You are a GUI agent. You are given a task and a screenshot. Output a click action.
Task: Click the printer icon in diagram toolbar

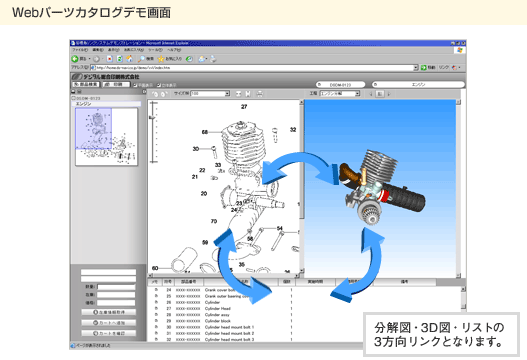[x=260, y=94]
